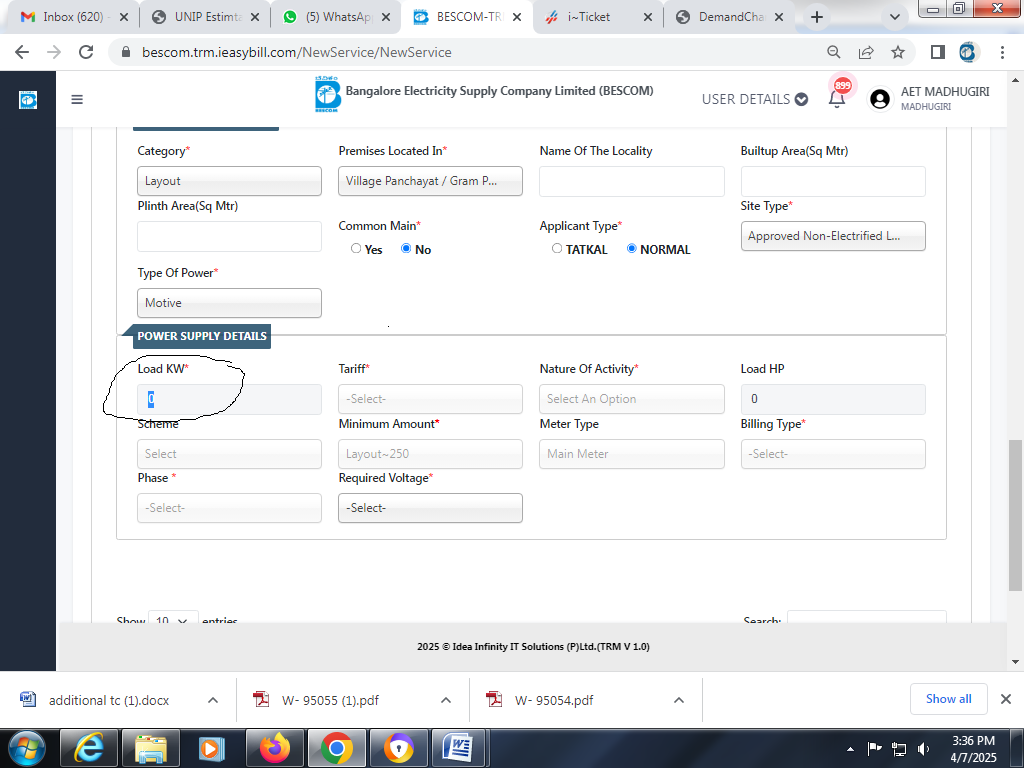Viewport: 1024px width, 768px height.
Task: Open the Premises Located In dropdown
Action: (x=430, y=181)
